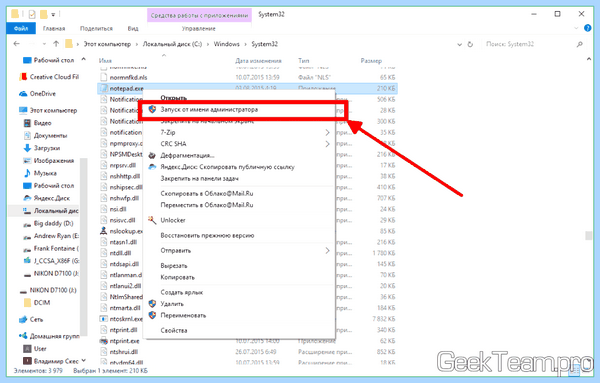This screenshot has width=600, height=383.
Task: Click the Unlocker wand icon
Action: coord(152,220)
